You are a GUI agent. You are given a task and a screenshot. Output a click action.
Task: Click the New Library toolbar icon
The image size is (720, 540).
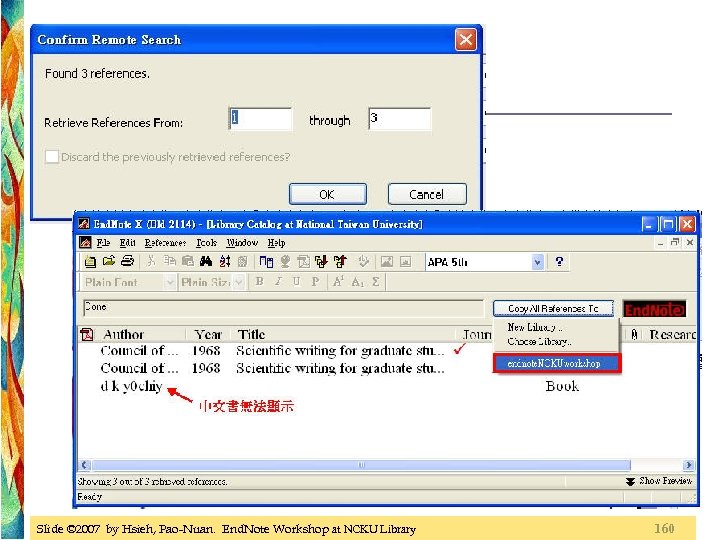point(90,262)
